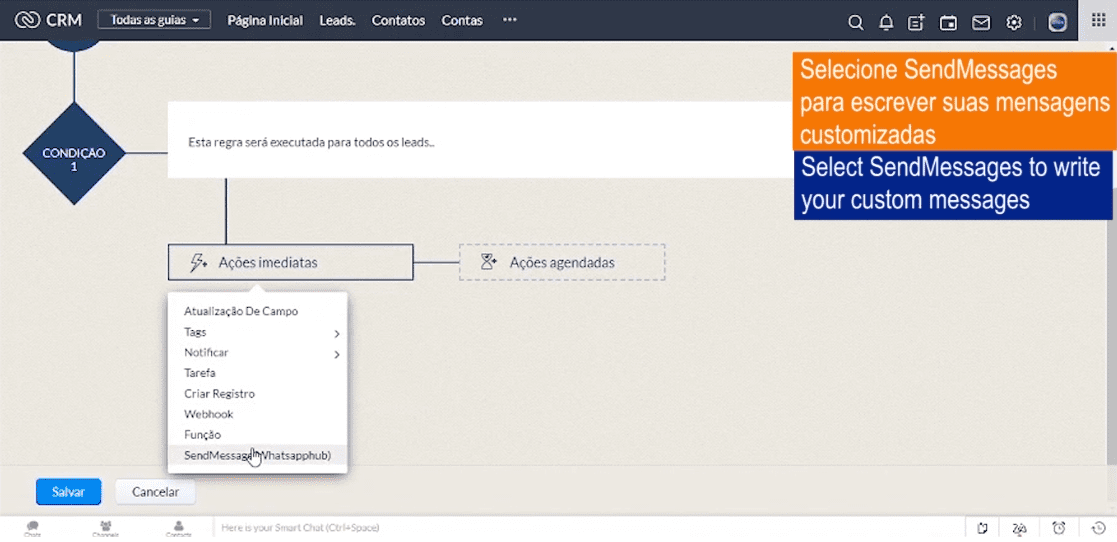Select SendMessage (Whatsapphub) from the menu
Viewport: 1117px width, 542px height.
pyautogui.click(x=257, y=455)
